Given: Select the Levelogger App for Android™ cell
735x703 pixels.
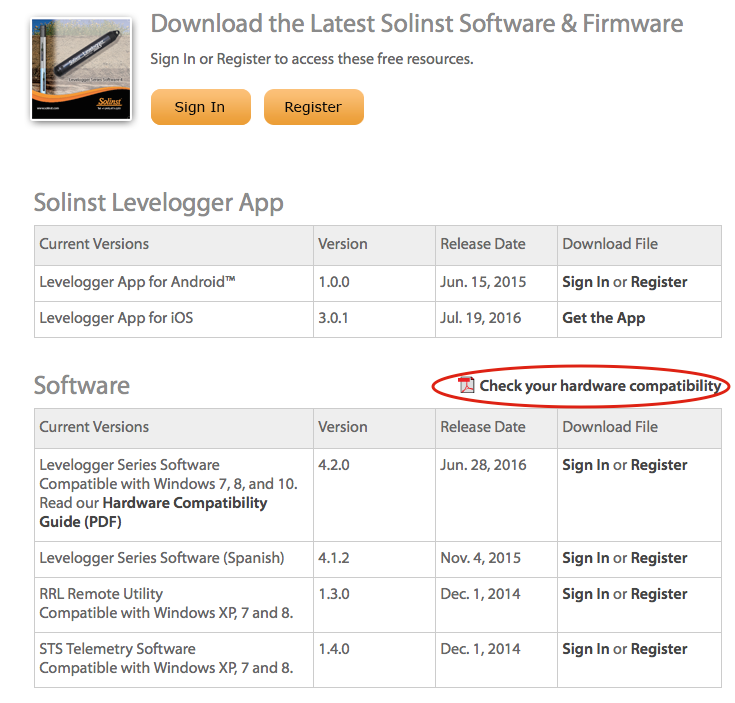Looking at the screenshot, I should [174, 284].
